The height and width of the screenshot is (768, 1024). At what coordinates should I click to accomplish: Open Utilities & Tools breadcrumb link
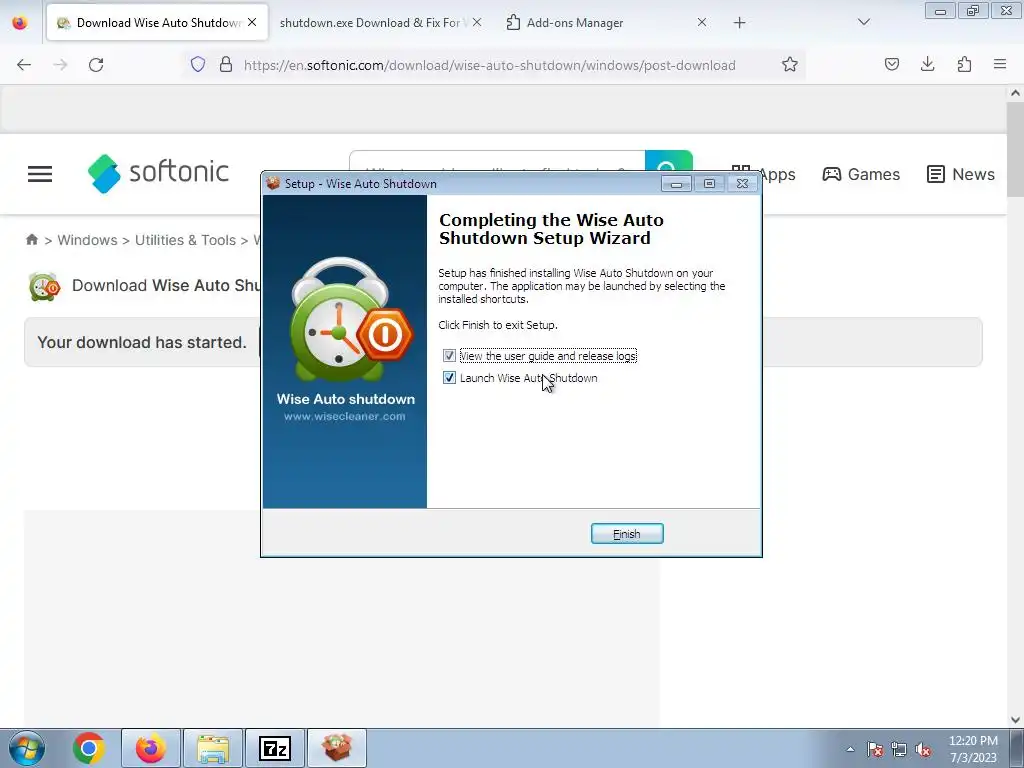(185, 240)
